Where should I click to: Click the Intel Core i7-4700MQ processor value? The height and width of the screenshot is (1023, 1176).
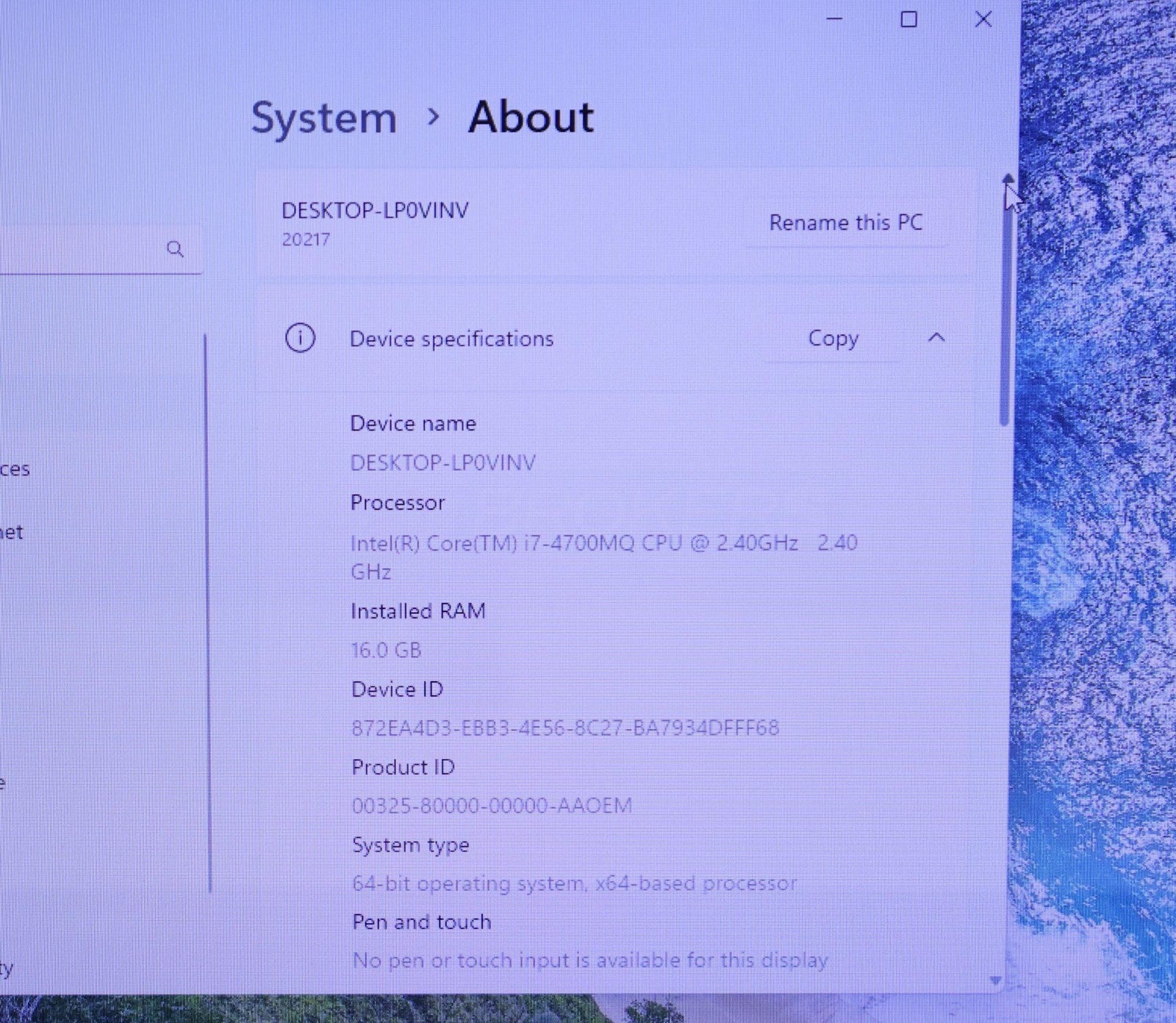(x=573, y=543)
